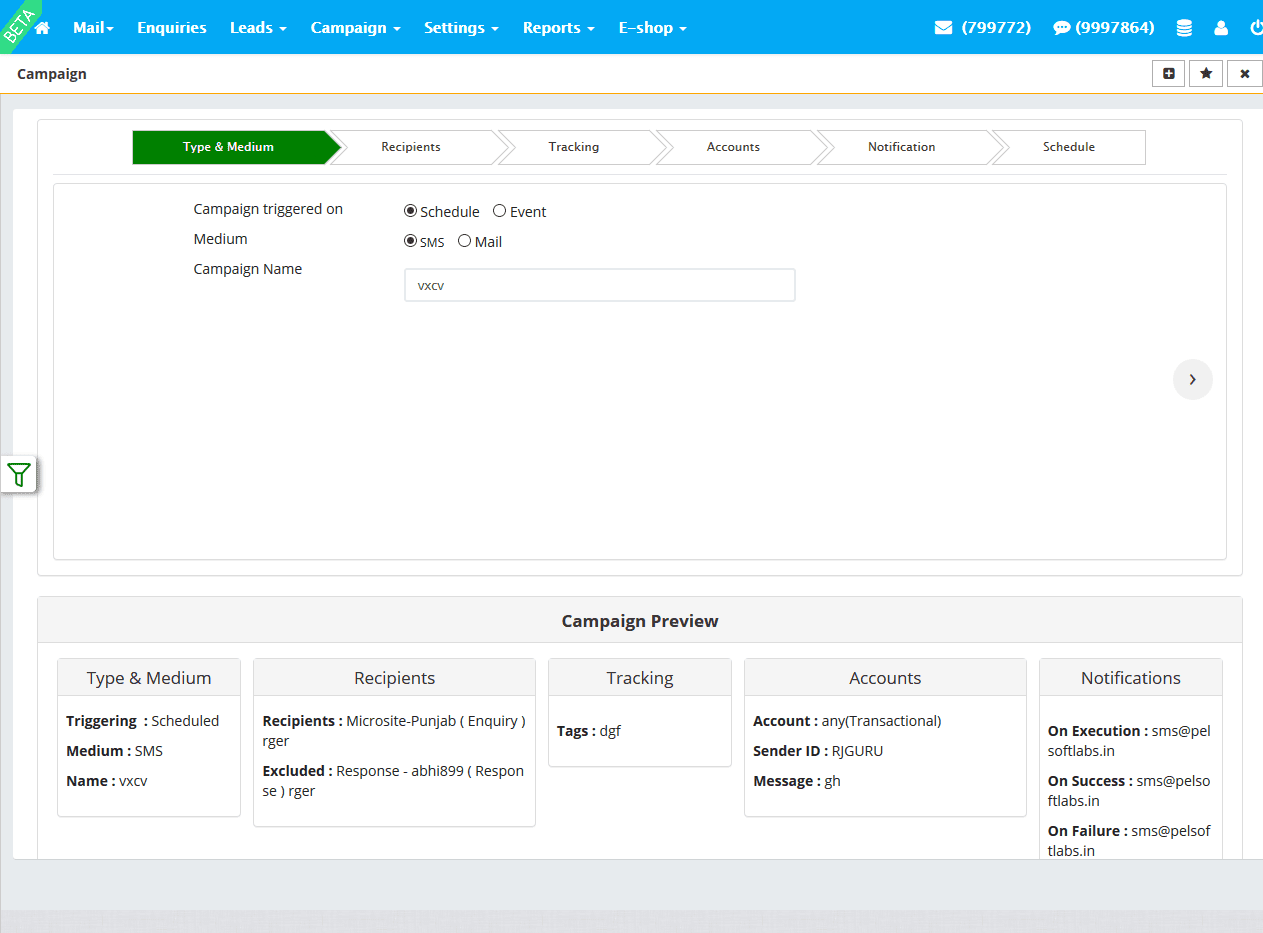Click the home icon in navbar
Viewport: 1263px width, 933px height.
(x=42, y=28)
